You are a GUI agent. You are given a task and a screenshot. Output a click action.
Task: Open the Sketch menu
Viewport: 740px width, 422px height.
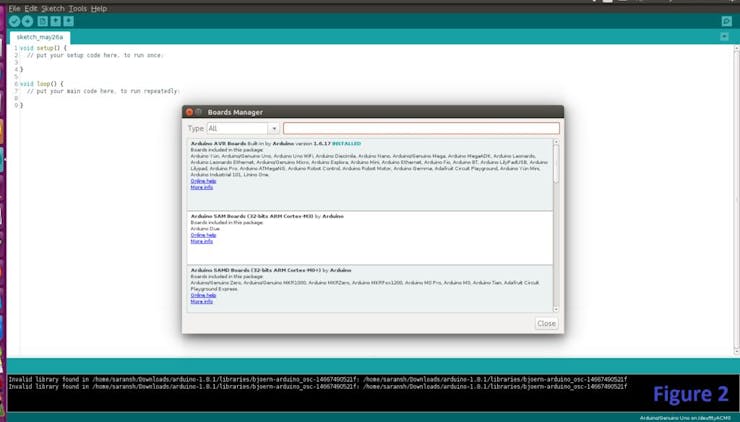(53, 8)
